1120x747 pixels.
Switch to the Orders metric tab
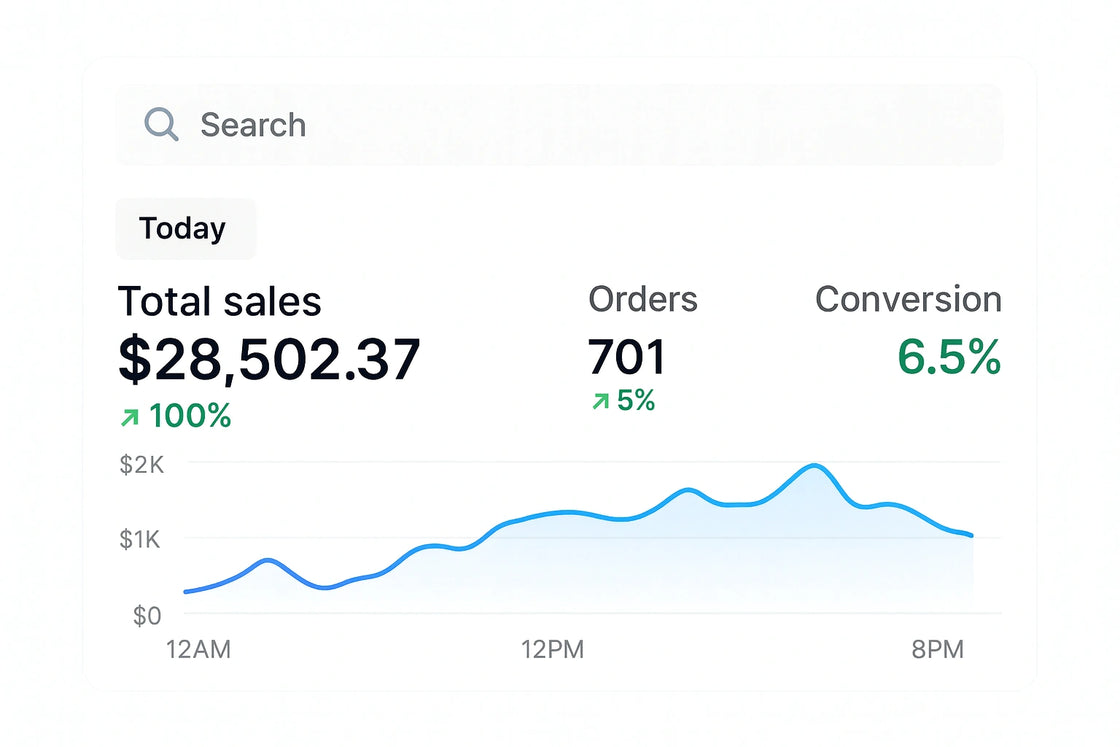(643, 298)
